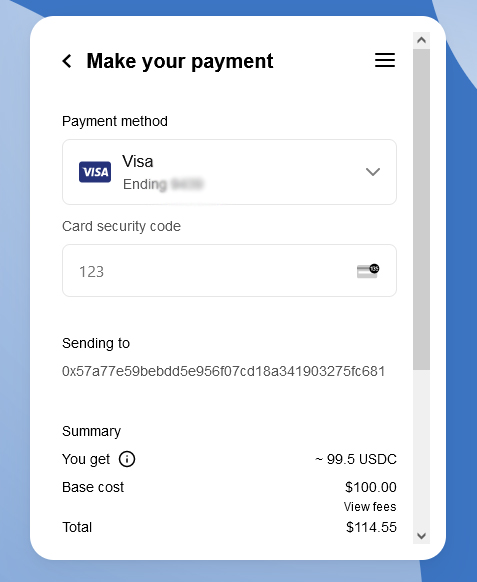
Task: Click the Make your payment heading
Action: pos(180,61)
